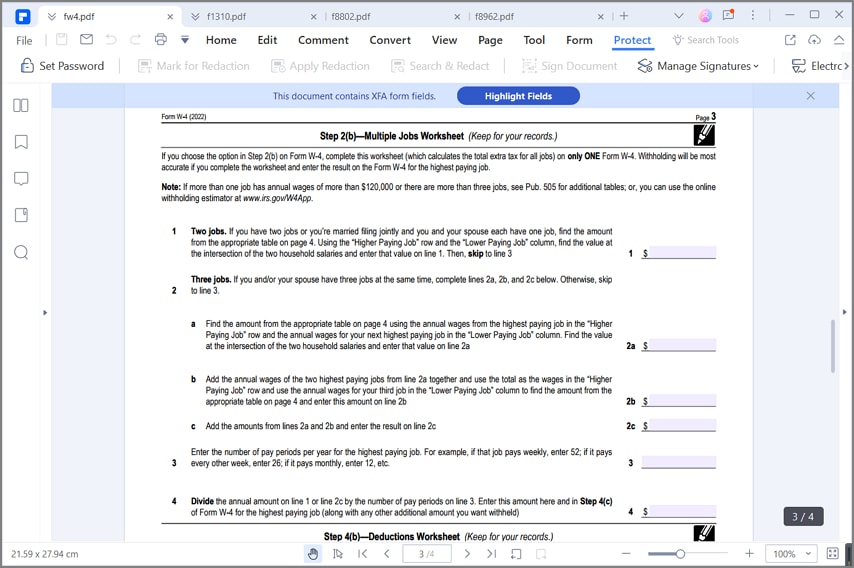
Task: Click the rotate page view icon
Action: click(516, 554)
